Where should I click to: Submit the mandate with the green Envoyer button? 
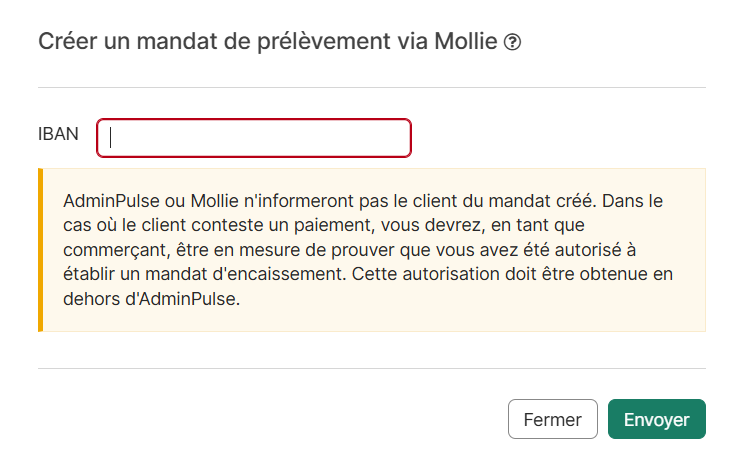(657, 419)
